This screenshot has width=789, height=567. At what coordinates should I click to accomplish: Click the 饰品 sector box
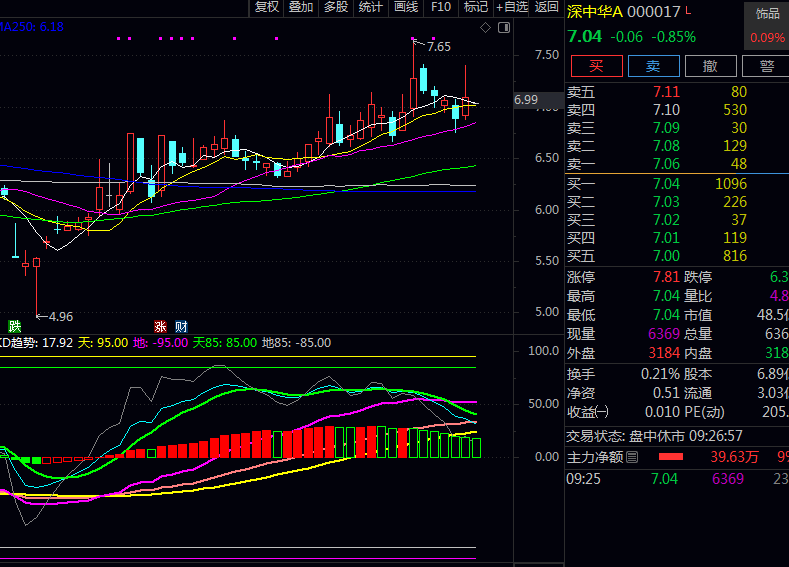(767, 26)
